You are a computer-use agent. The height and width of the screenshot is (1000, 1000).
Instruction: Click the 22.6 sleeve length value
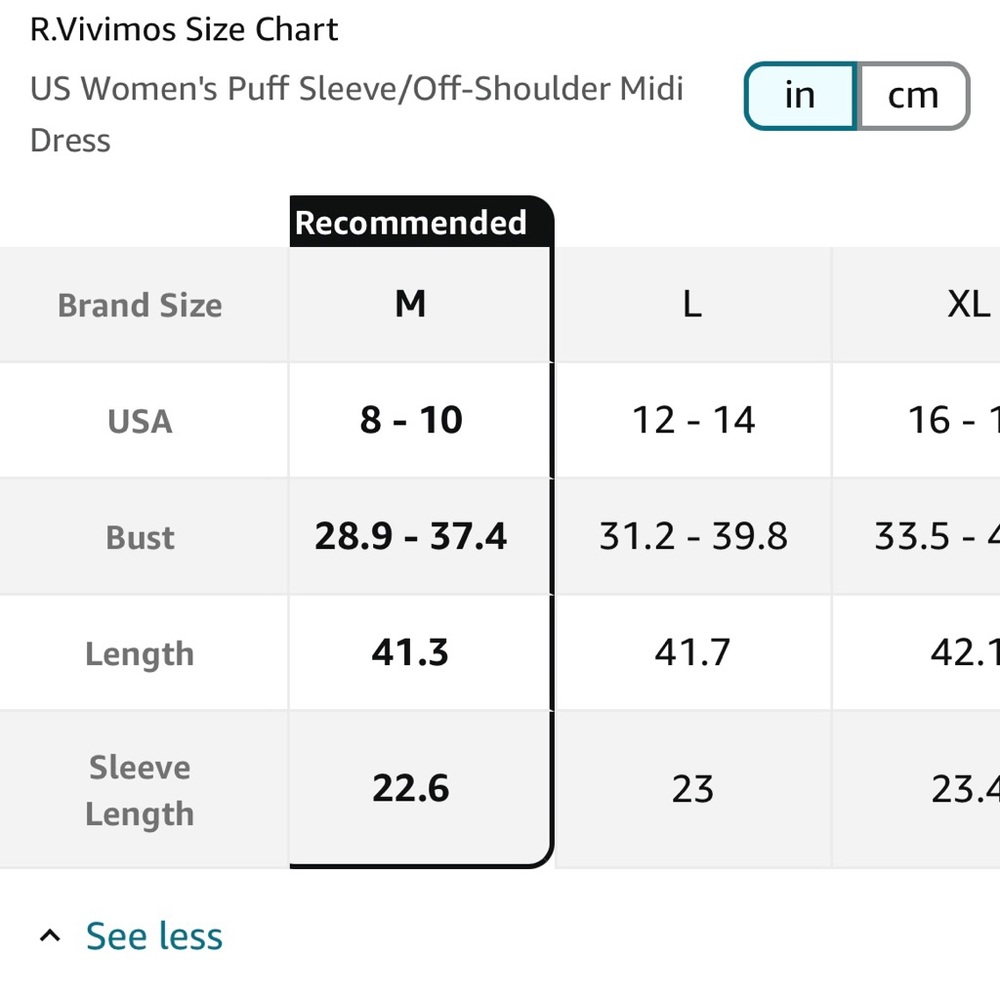coord(411,789)
